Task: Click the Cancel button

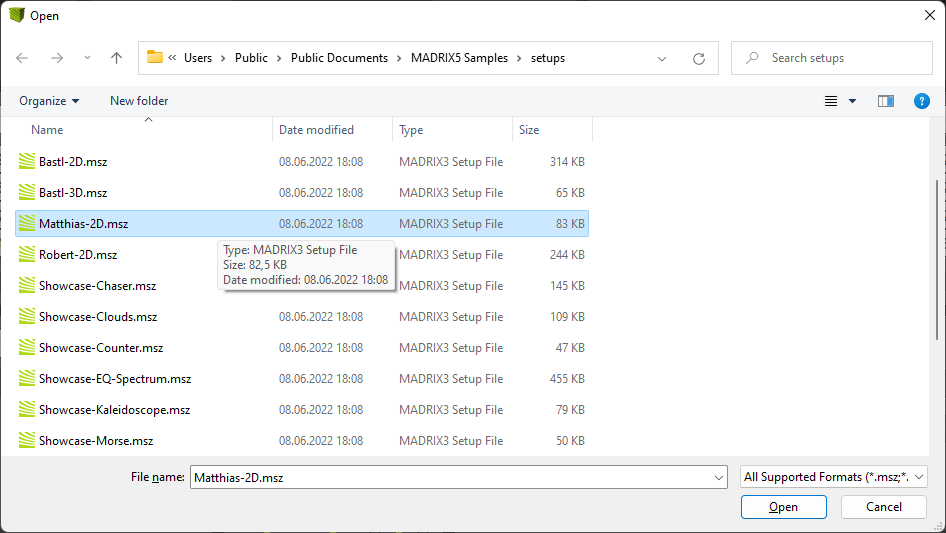Action: click(883, 507)
